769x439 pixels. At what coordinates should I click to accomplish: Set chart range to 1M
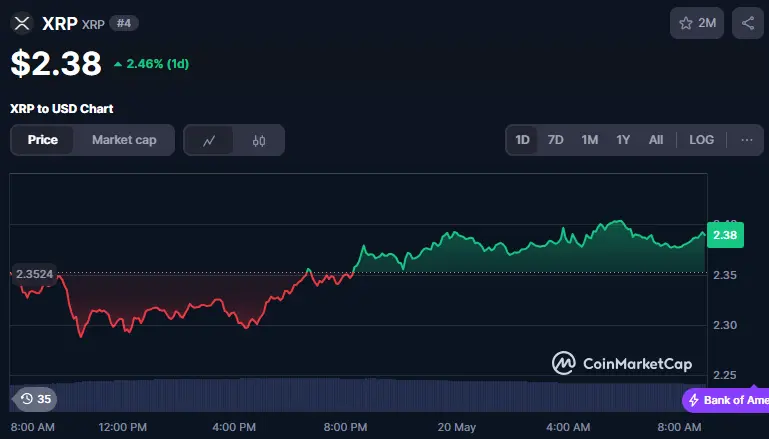pos(590,140)
